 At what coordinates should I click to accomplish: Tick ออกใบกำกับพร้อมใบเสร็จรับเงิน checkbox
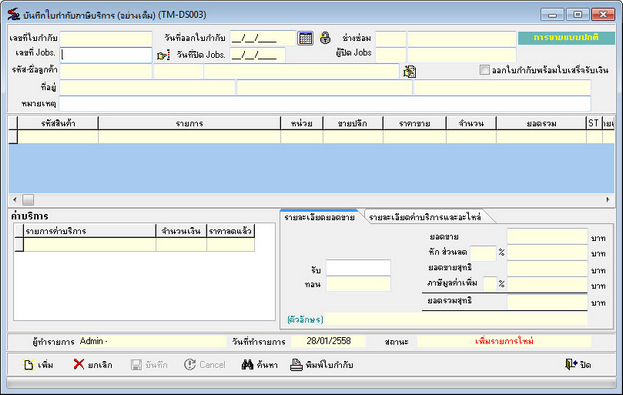[484, 70]
